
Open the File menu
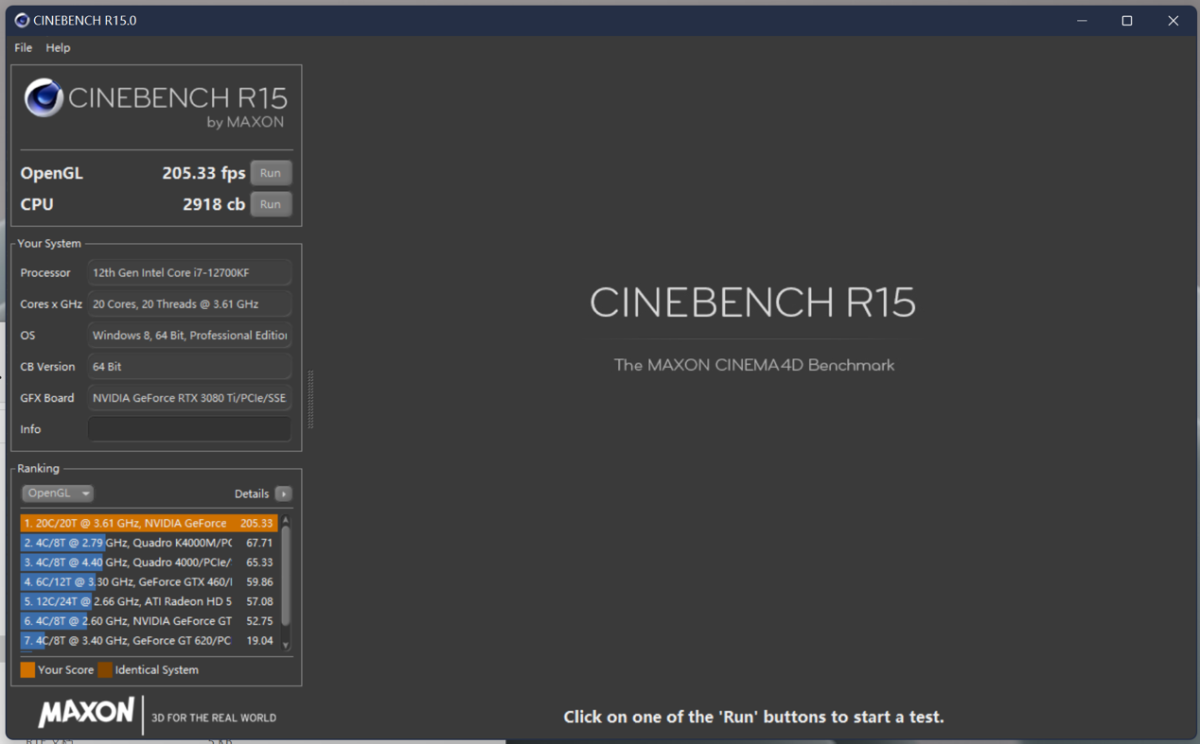23,48
